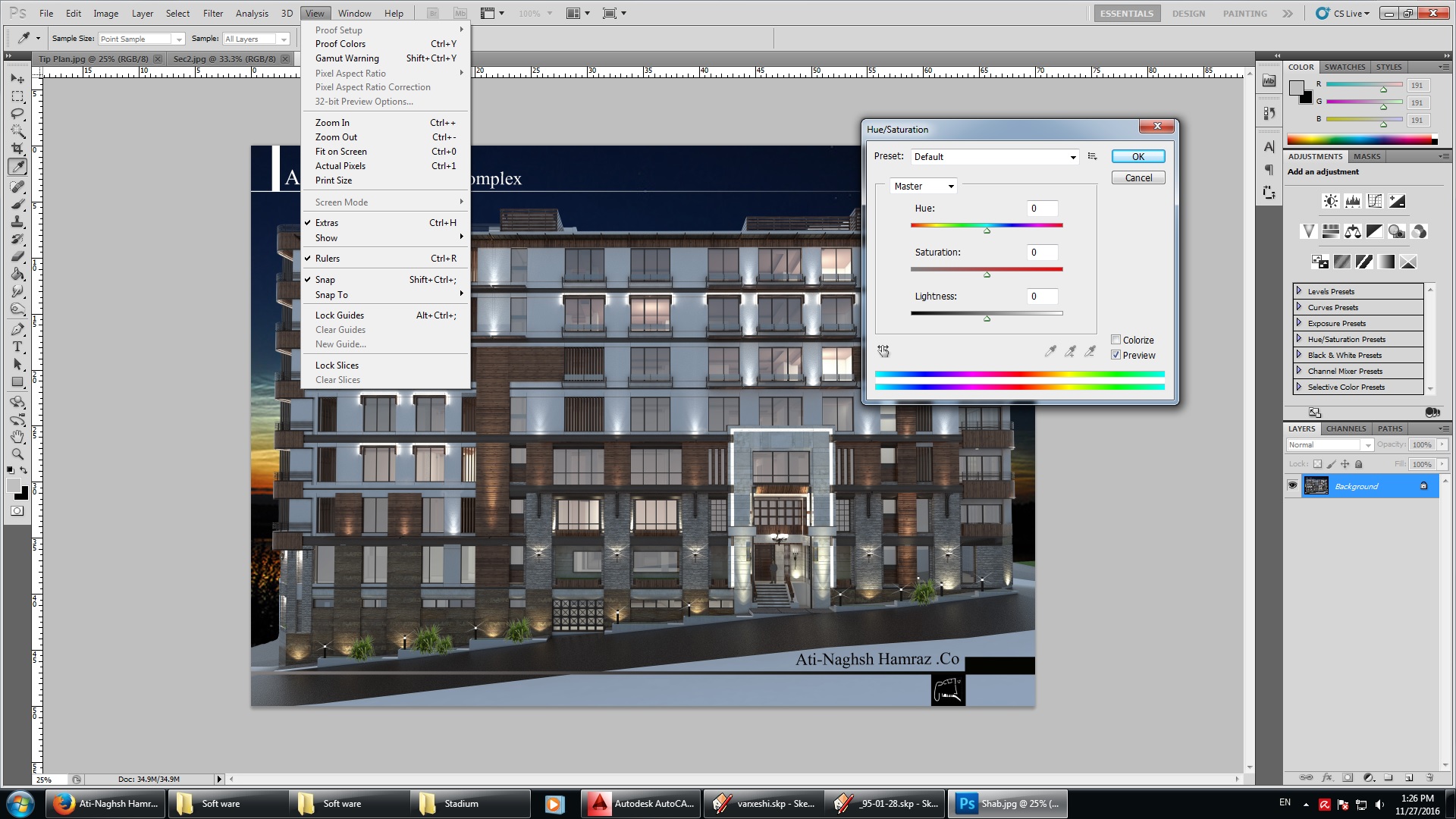Select the Background layer thumbnail
Viewport: 1456px width, 819px height.
[1316, 486]
